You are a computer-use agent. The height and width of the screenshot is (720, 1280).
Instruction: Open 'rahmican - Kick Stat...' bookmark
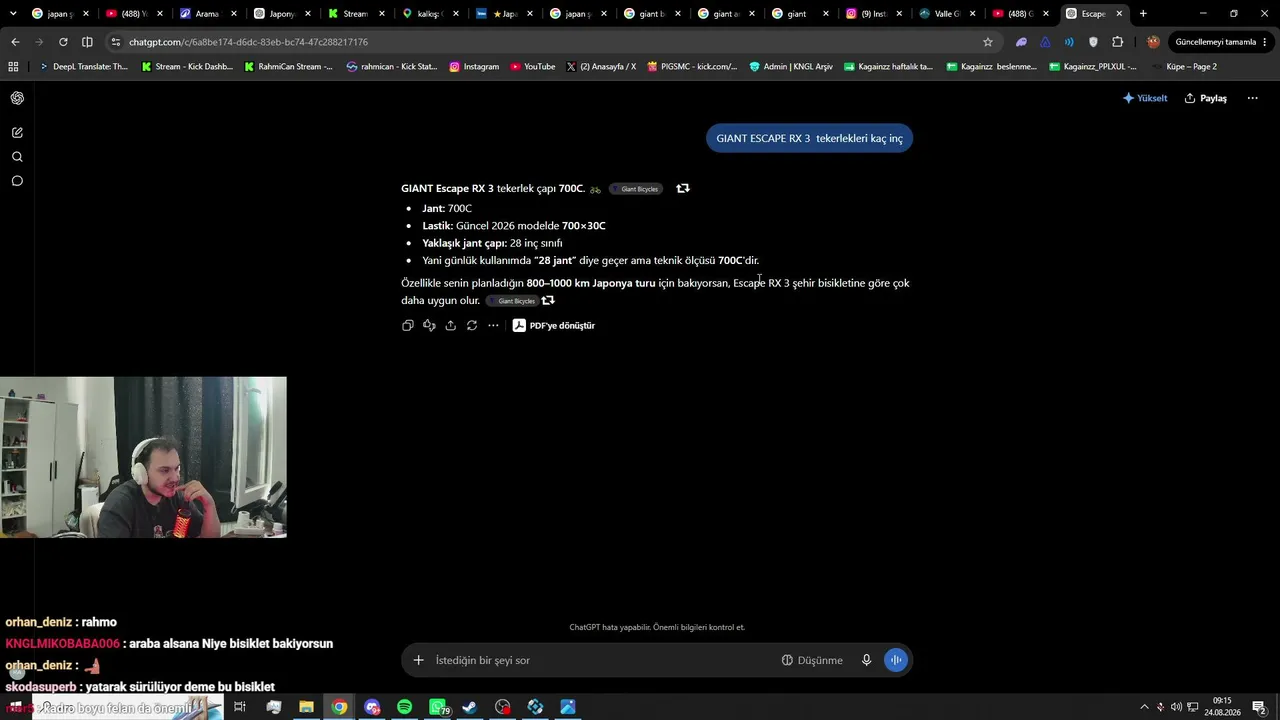point(392,67)
